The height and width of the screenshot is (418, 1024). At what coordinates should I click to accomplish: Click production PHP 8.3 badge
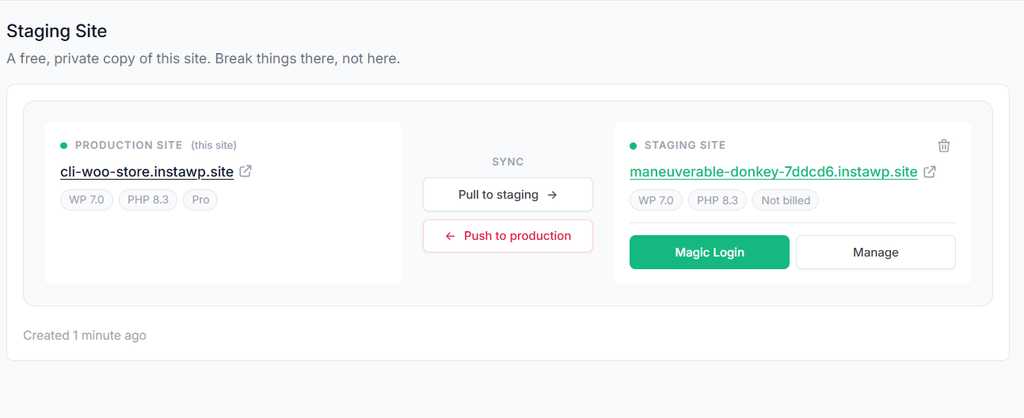[148, 200]
